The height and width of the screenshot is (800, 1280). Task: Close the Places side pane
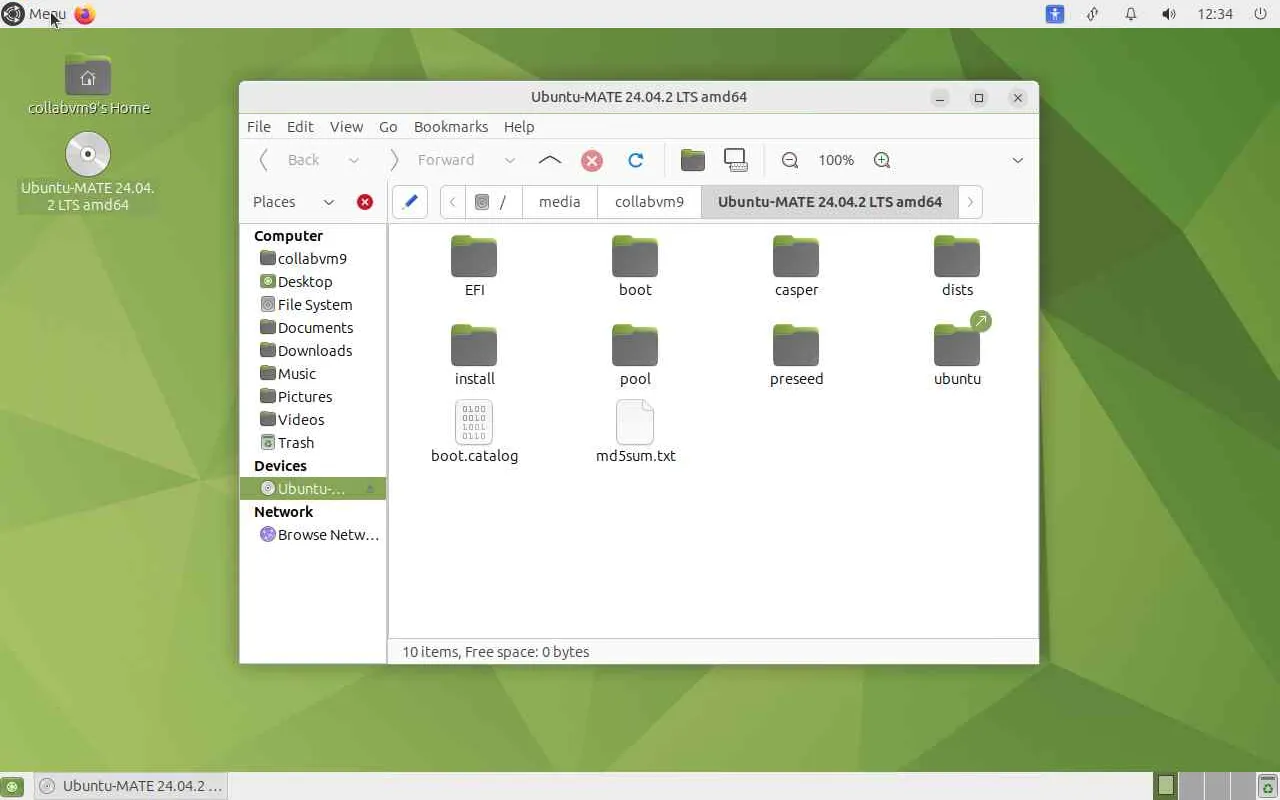pos(365,202)
